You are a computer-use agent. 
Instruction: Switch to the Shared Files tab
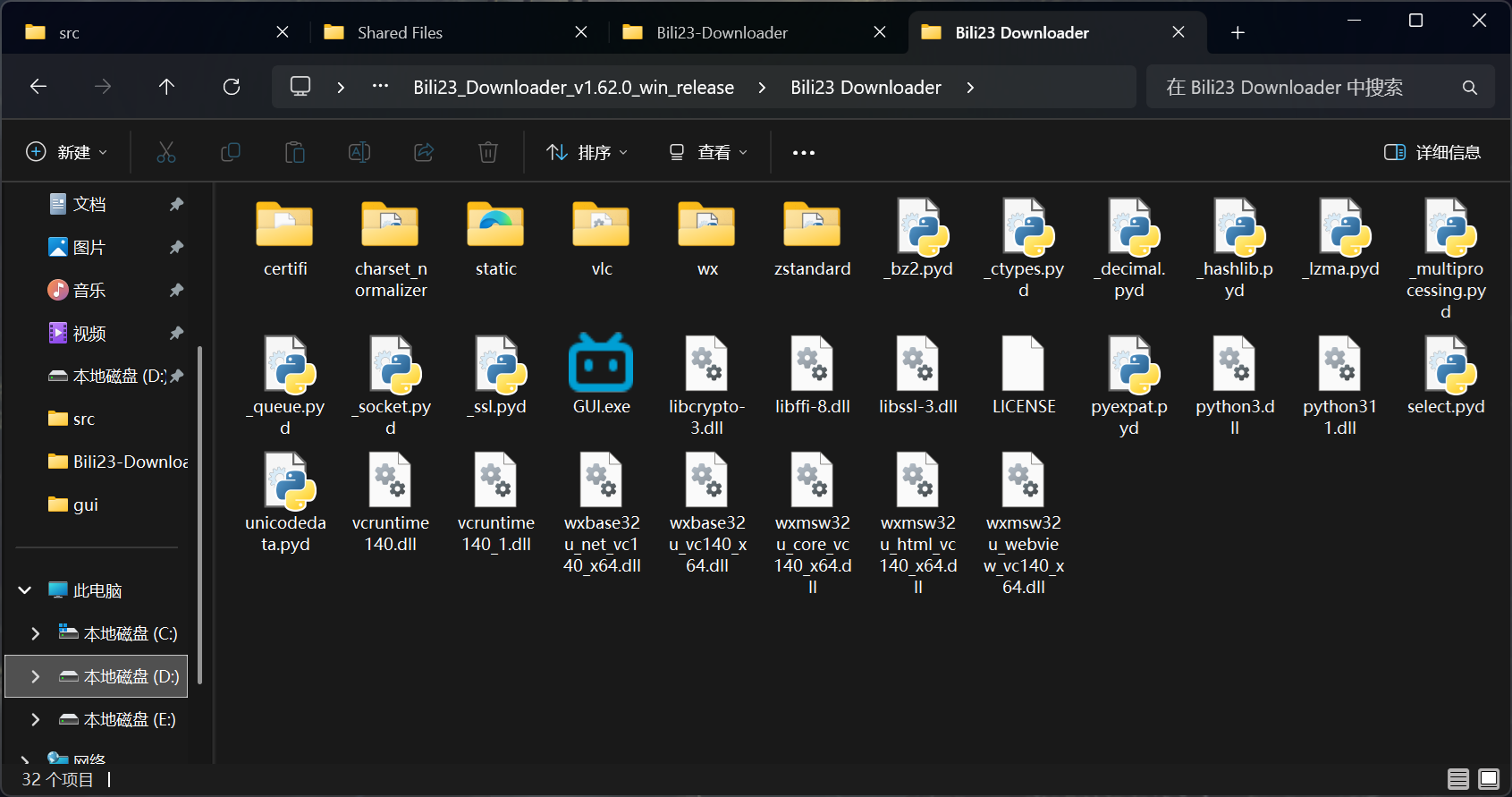(x=400, y=33)
